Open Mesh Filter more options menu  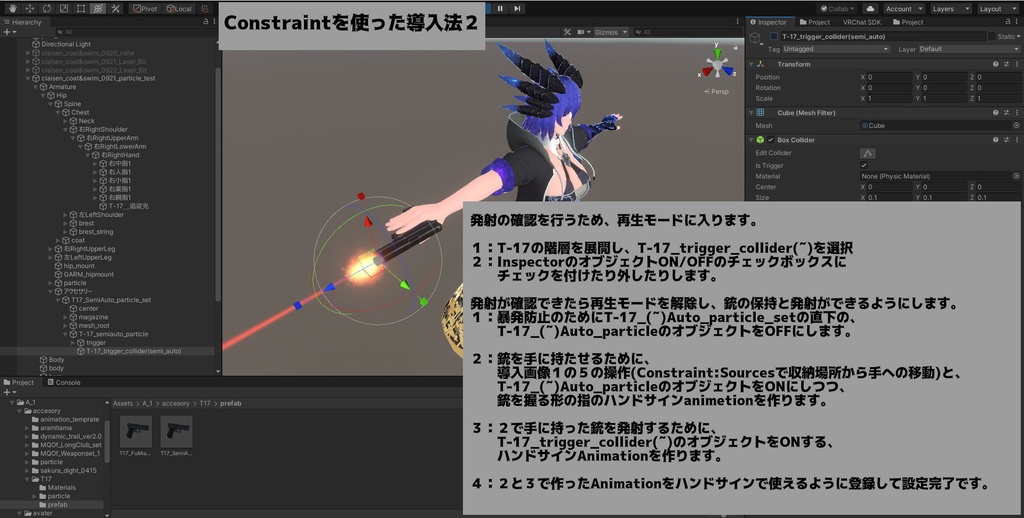click(x=1017, y=112)
